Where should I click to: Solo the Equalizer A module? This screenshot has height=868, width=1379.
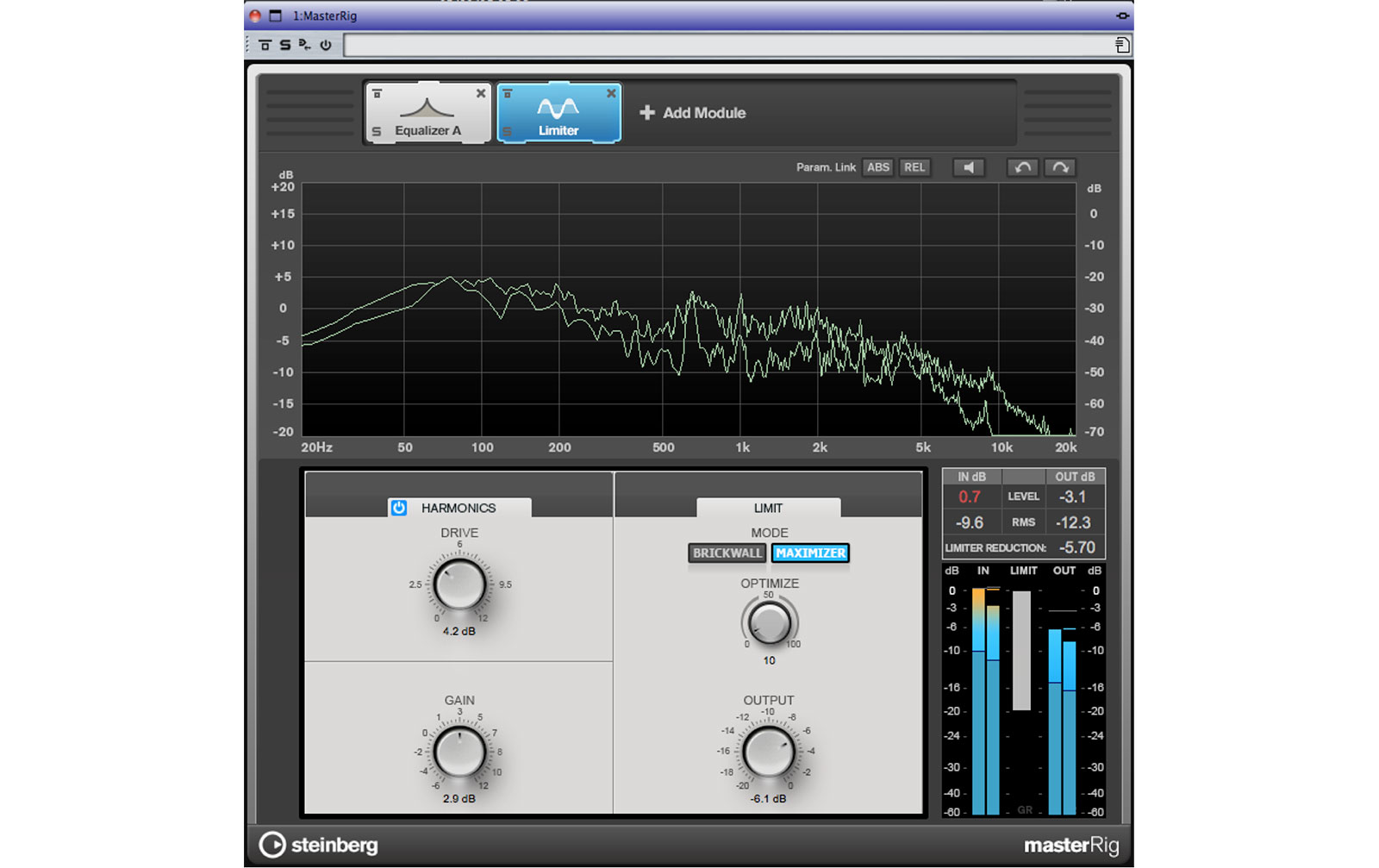377,132
